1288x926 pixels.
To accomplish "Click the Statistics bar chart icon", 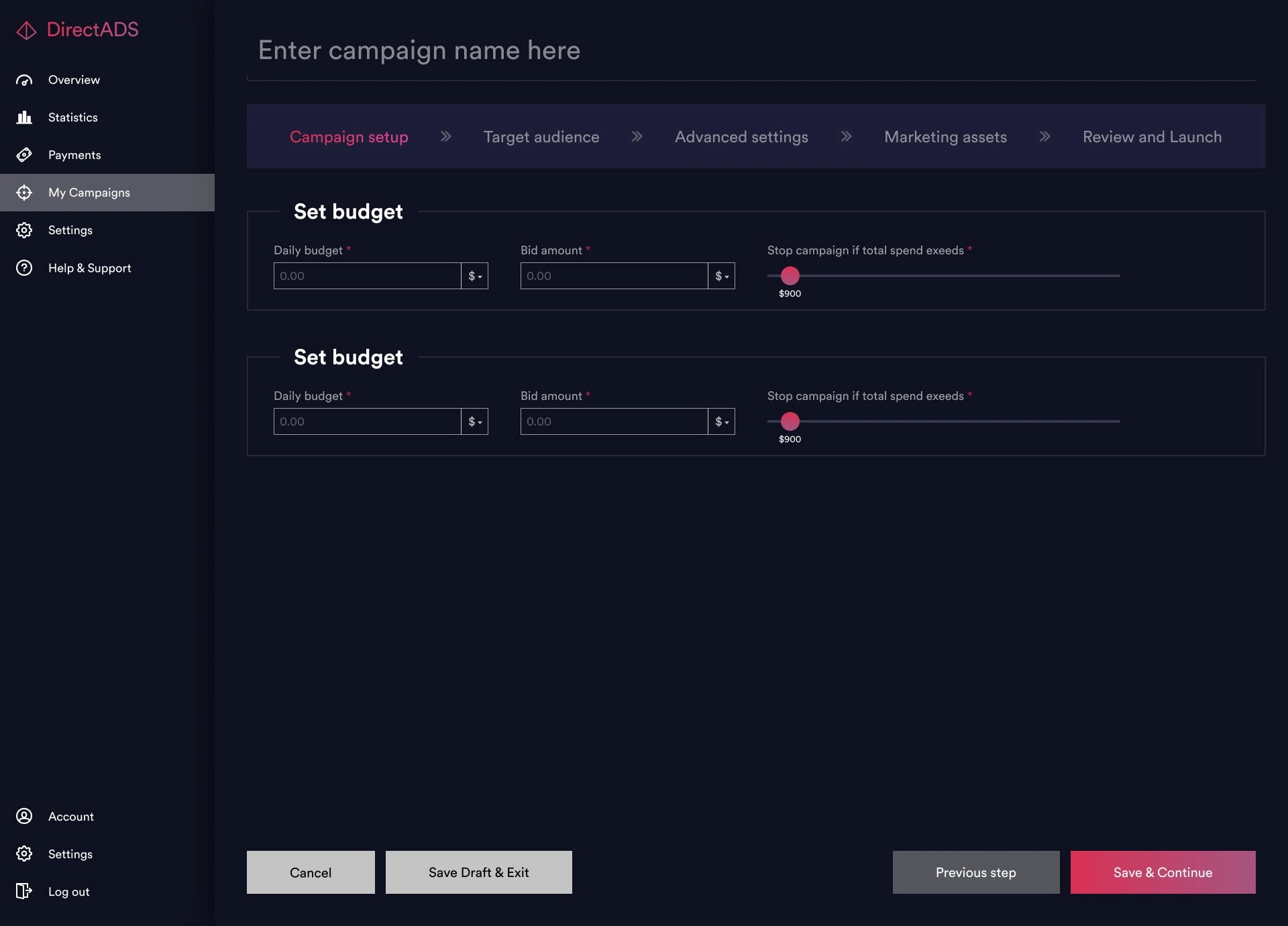I will 24,117.
